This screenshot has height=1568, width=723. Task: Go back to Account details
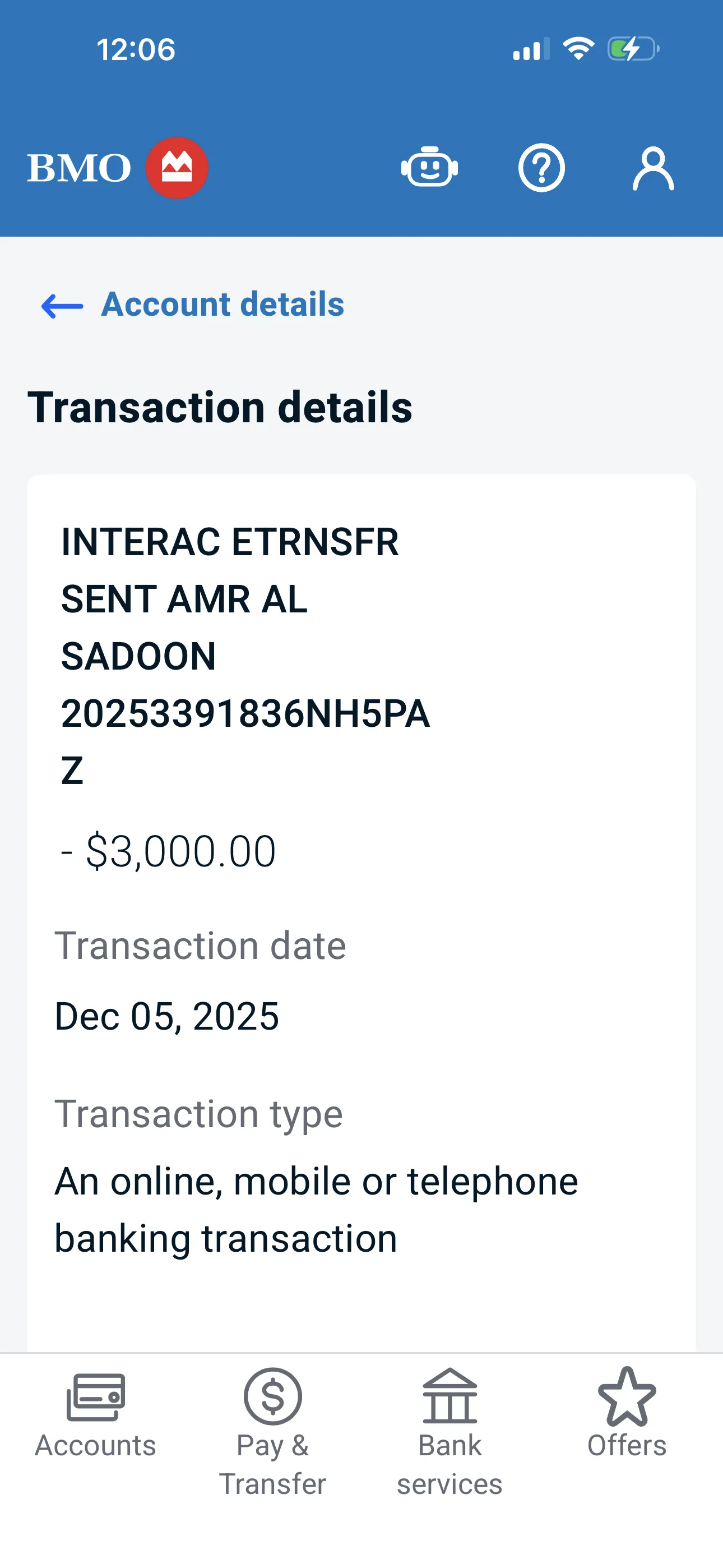click(222, 305)
